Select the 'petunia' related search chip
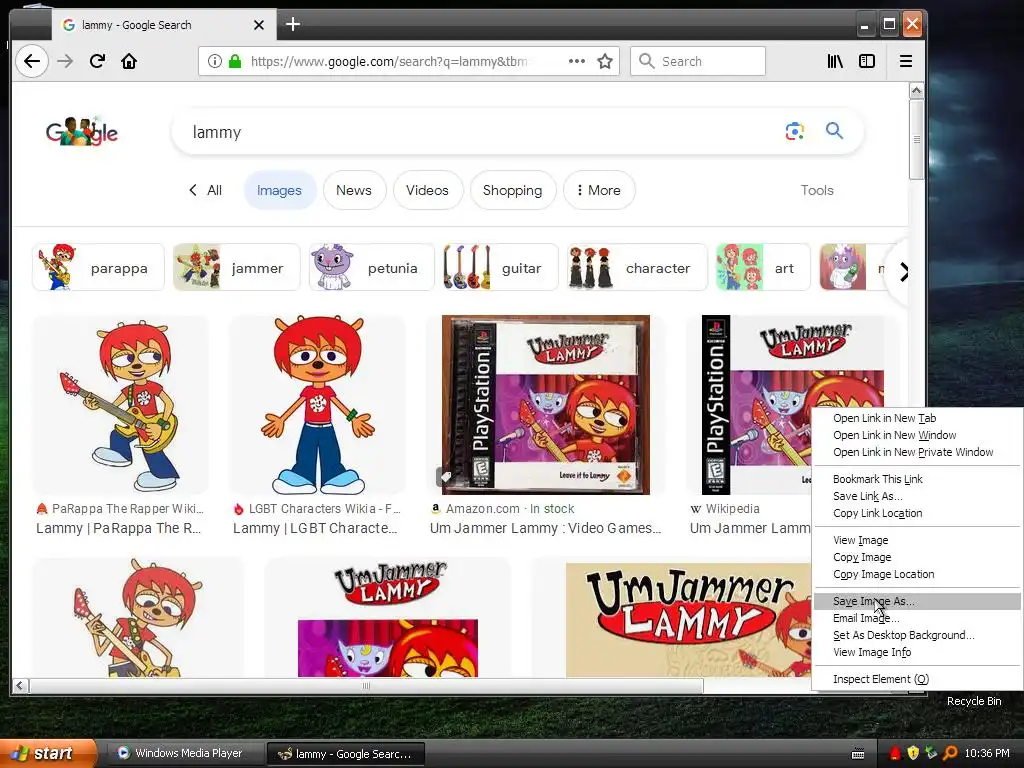1024x768 pixels. pyautogui.click(x=372, y=267)
